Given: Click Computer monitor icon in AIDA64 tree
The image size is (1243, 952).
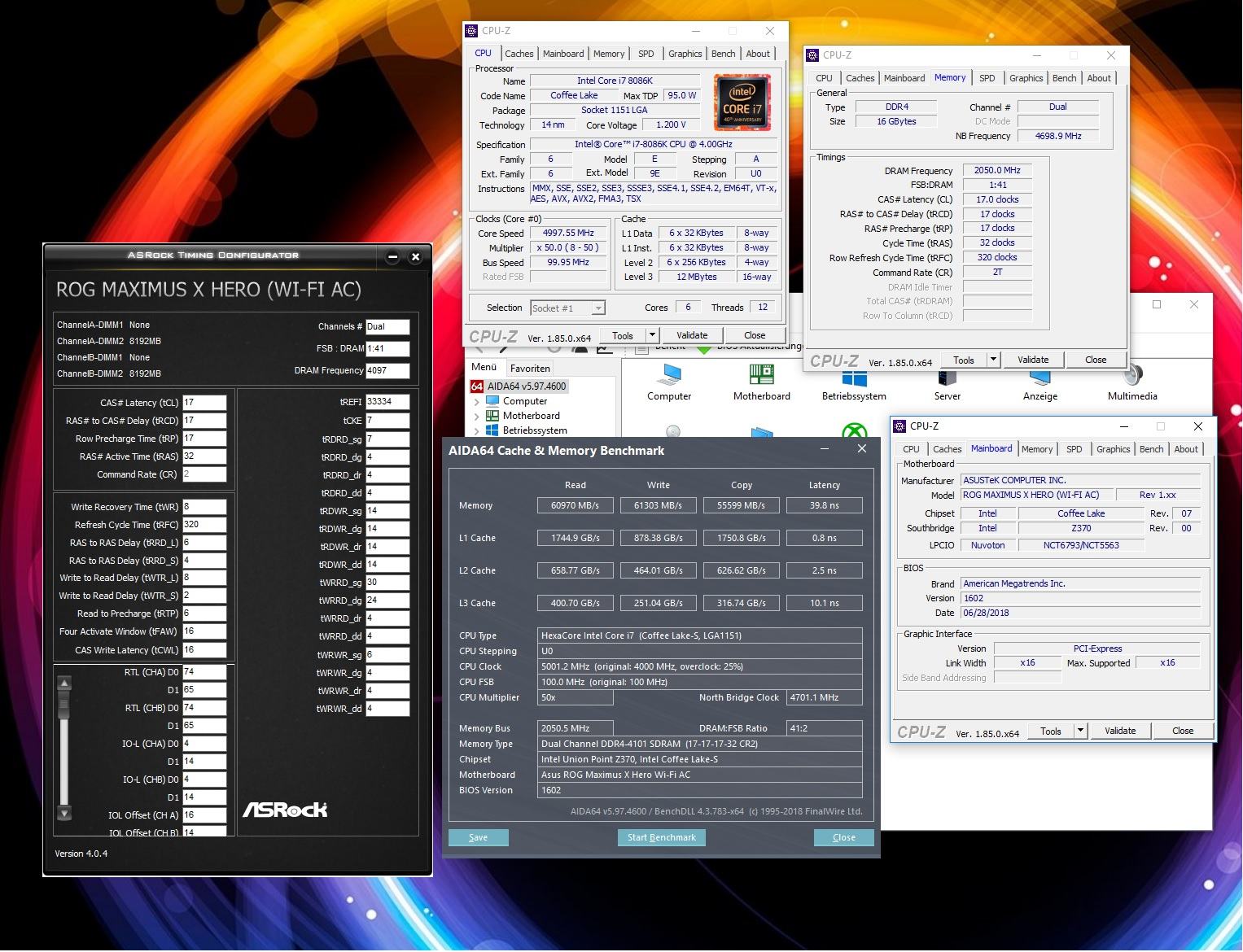Looking at the screenshot, I should 492,401.
